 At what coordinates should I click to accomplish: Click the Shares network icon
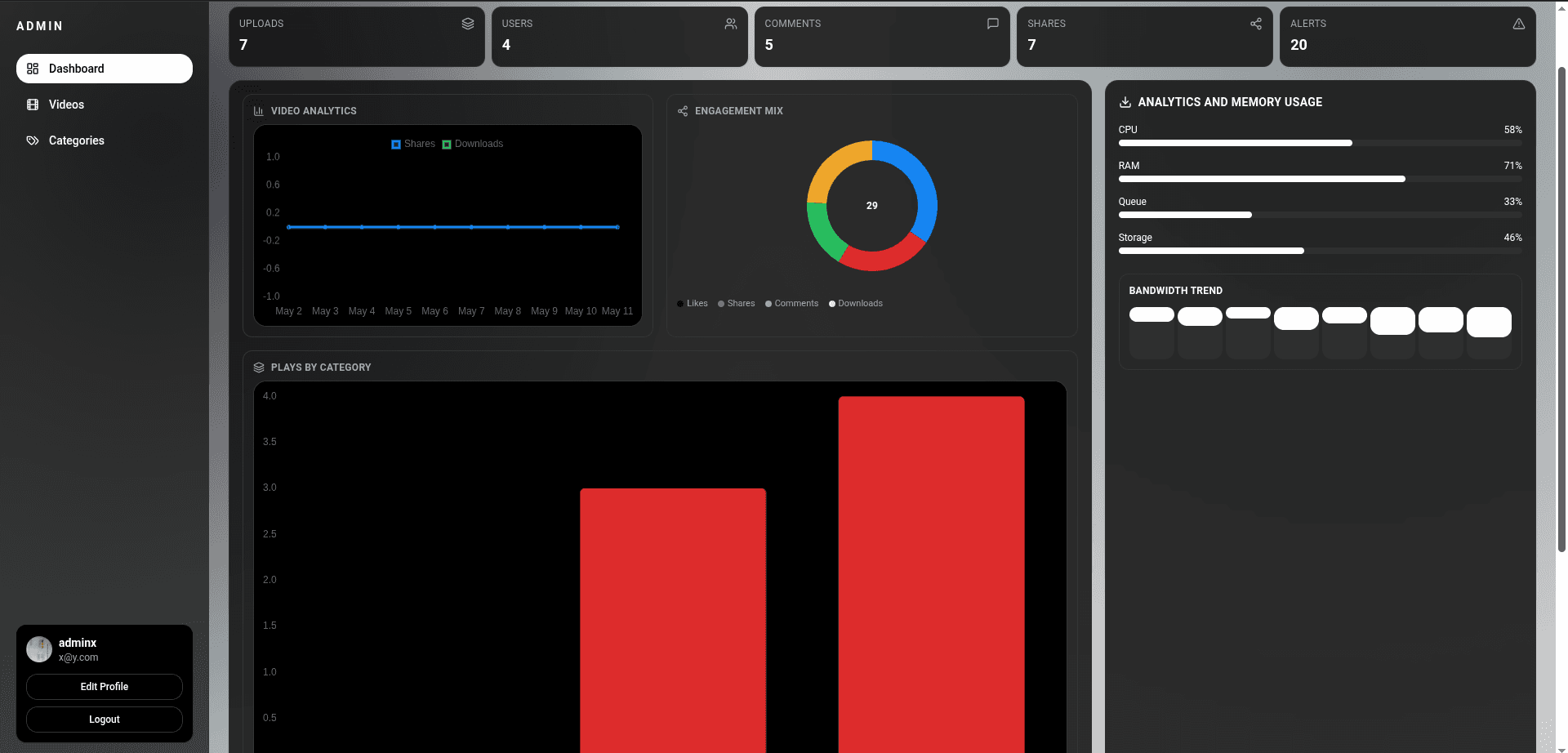(x=1256, y=24)
